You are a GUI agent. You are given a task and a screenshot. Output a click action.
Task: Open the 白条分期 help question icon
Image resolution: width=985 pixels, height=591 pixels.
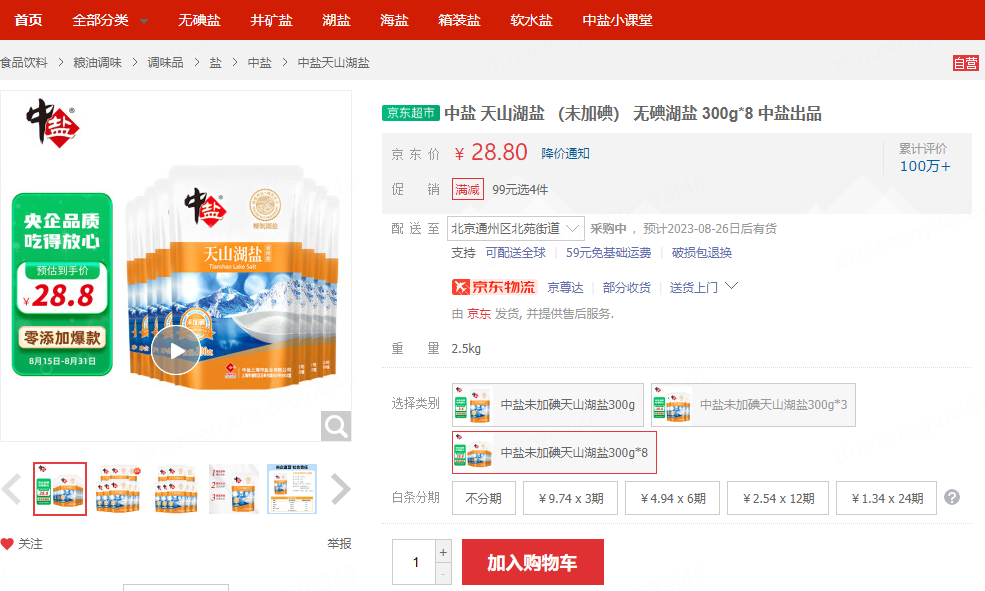tap(952, 498)
